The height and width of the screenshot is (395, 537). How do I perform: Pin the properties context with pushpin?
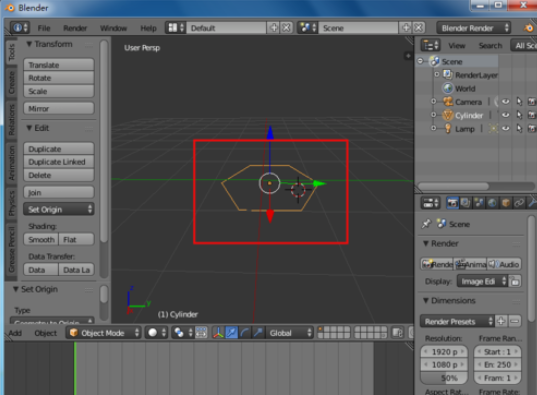[426, 224]
